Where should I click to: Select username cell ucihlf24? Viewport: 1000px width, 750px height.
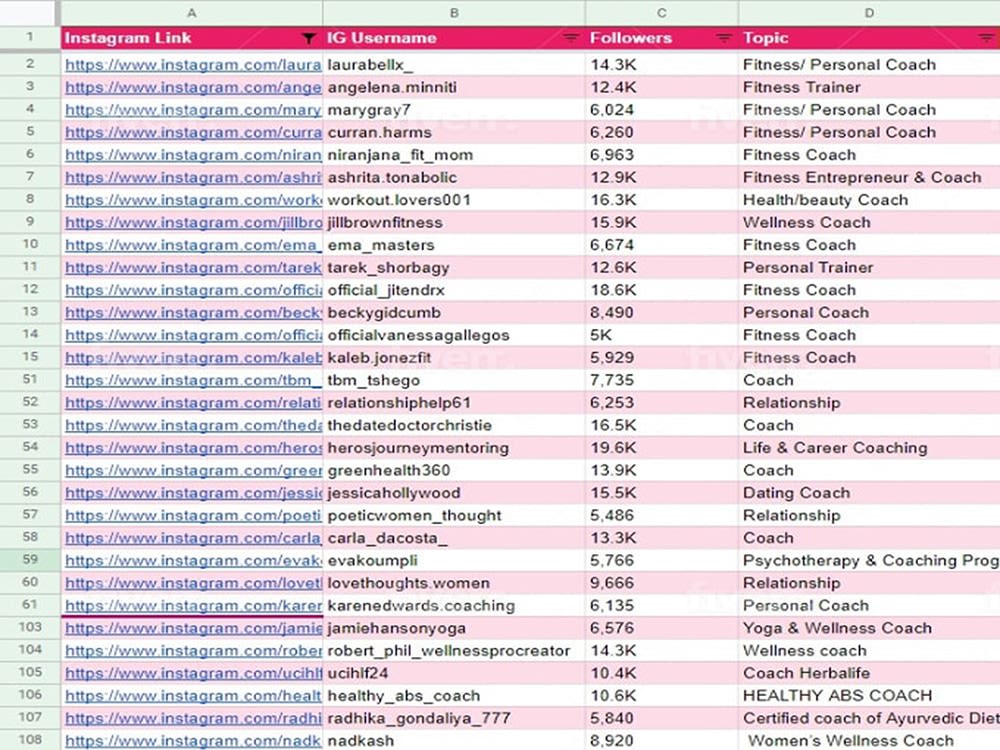[454, 673]
